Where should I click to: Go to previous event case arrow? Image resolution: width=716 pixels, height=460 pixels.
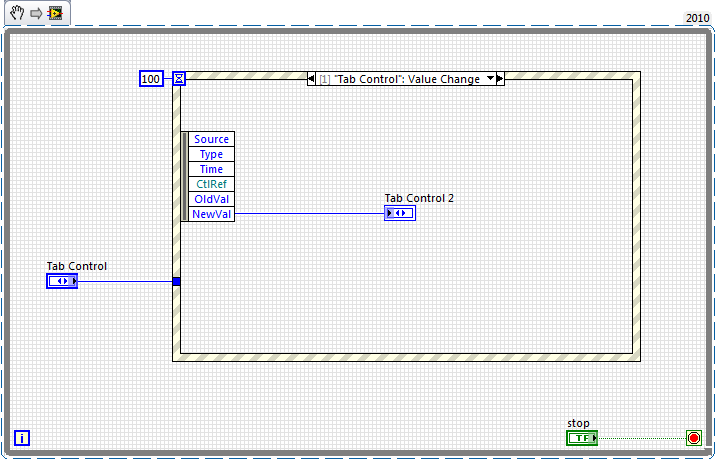pos(311,79)
